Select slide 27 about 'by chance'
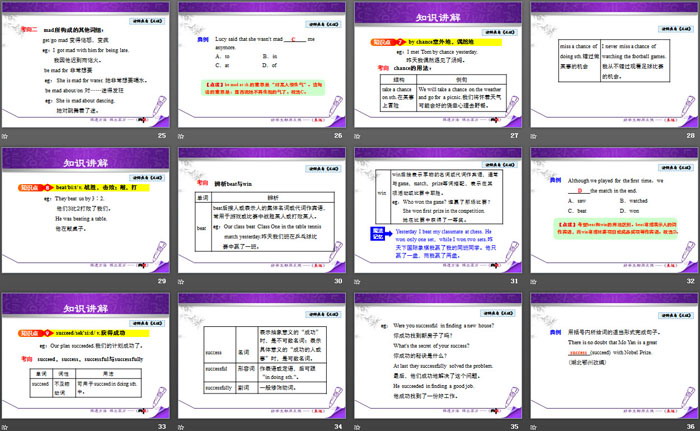This screenshot has width=700, height=431. (437, 64)
